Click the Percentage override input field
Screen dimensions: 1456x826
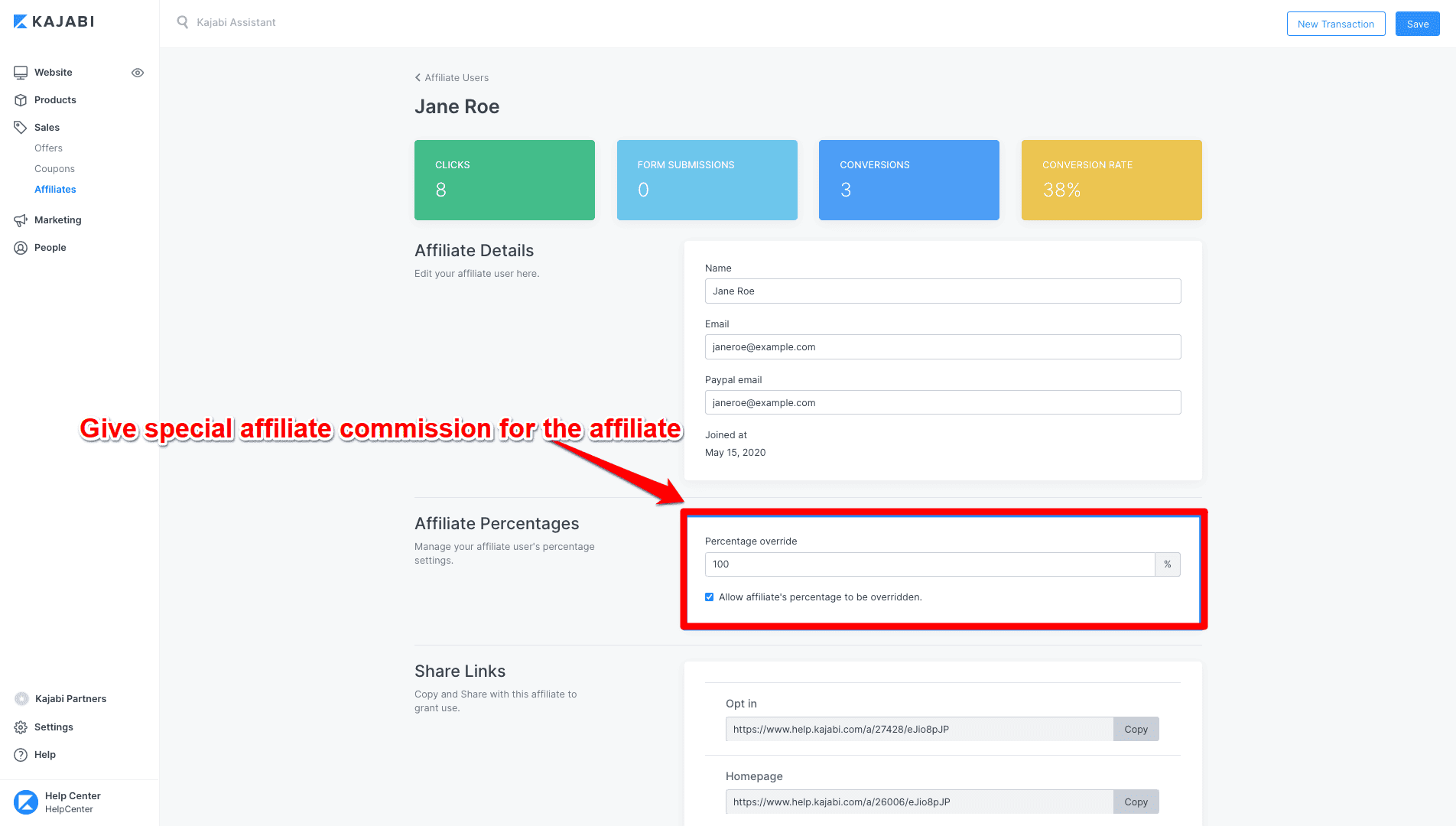pos(929,564)
